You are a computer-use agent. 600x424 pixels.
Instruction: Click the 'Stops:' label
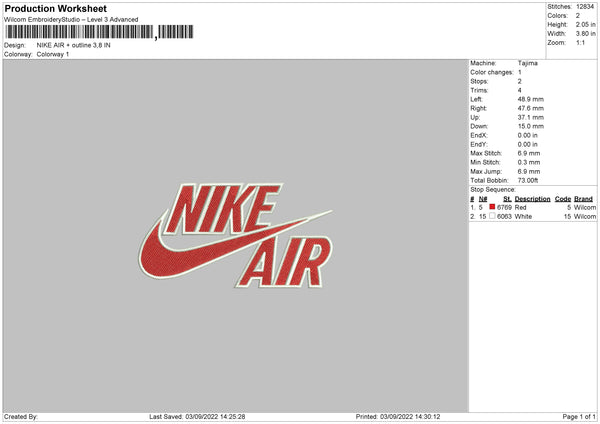(x=479, y=82)
